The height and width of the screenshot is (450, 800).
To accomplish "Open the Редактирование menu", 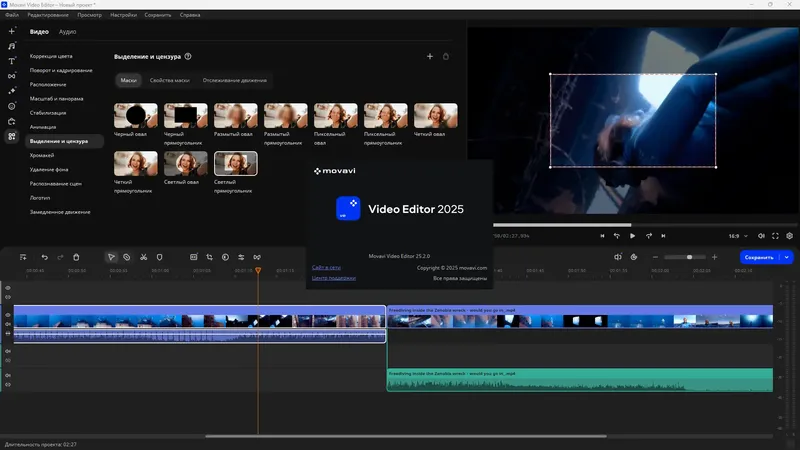I will 48,15.
